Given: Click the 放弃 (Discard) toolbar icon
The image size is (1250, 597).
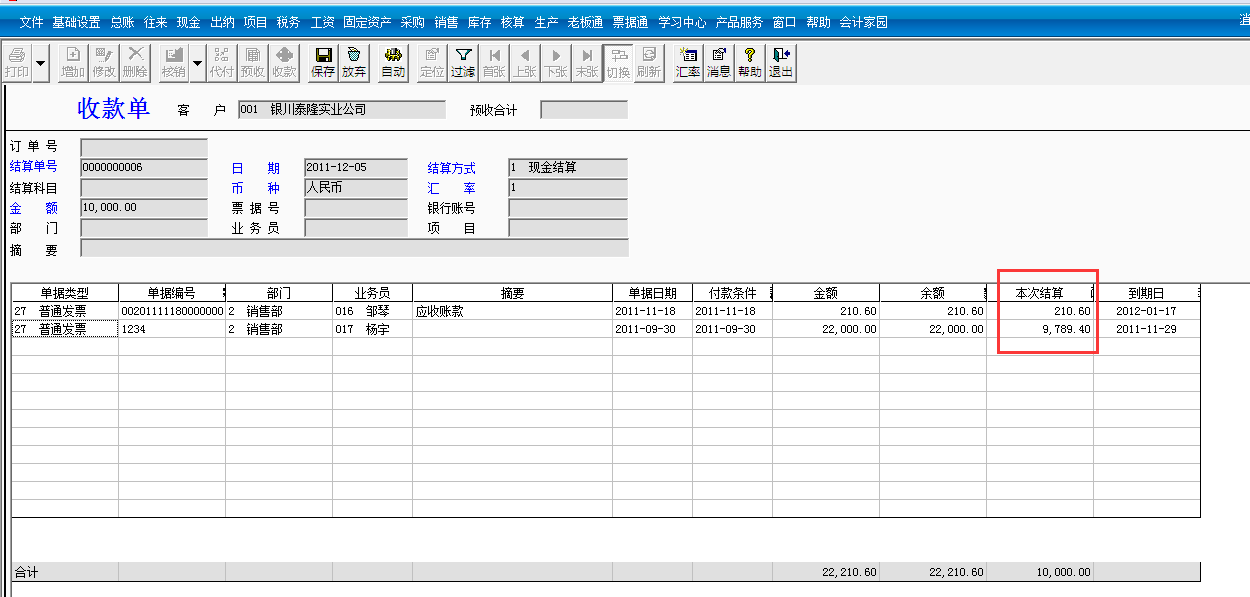Looking at the screenshot, I should coord(354,62).
